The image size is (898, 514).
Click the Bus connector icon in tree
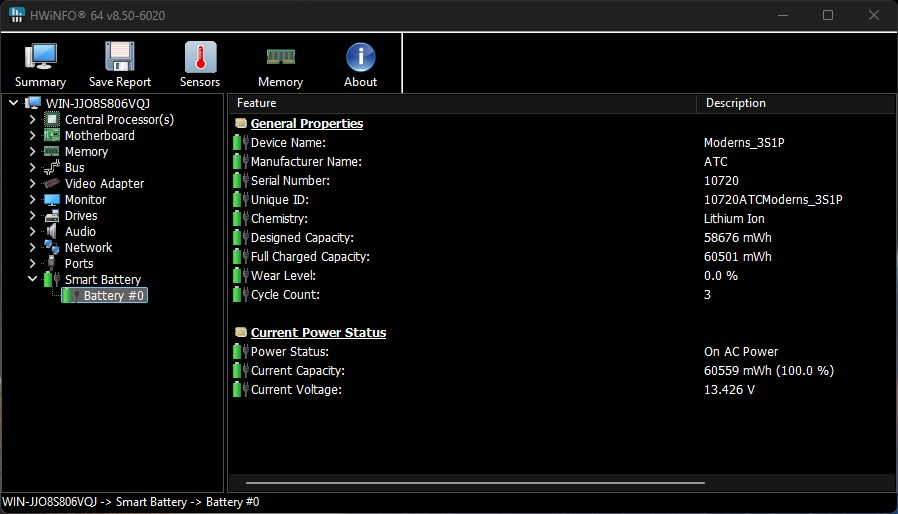52,167
